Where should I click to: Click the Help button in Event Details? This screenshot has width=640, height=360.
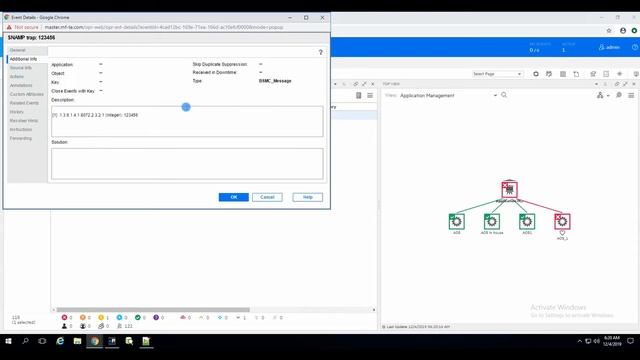point(307,197)
